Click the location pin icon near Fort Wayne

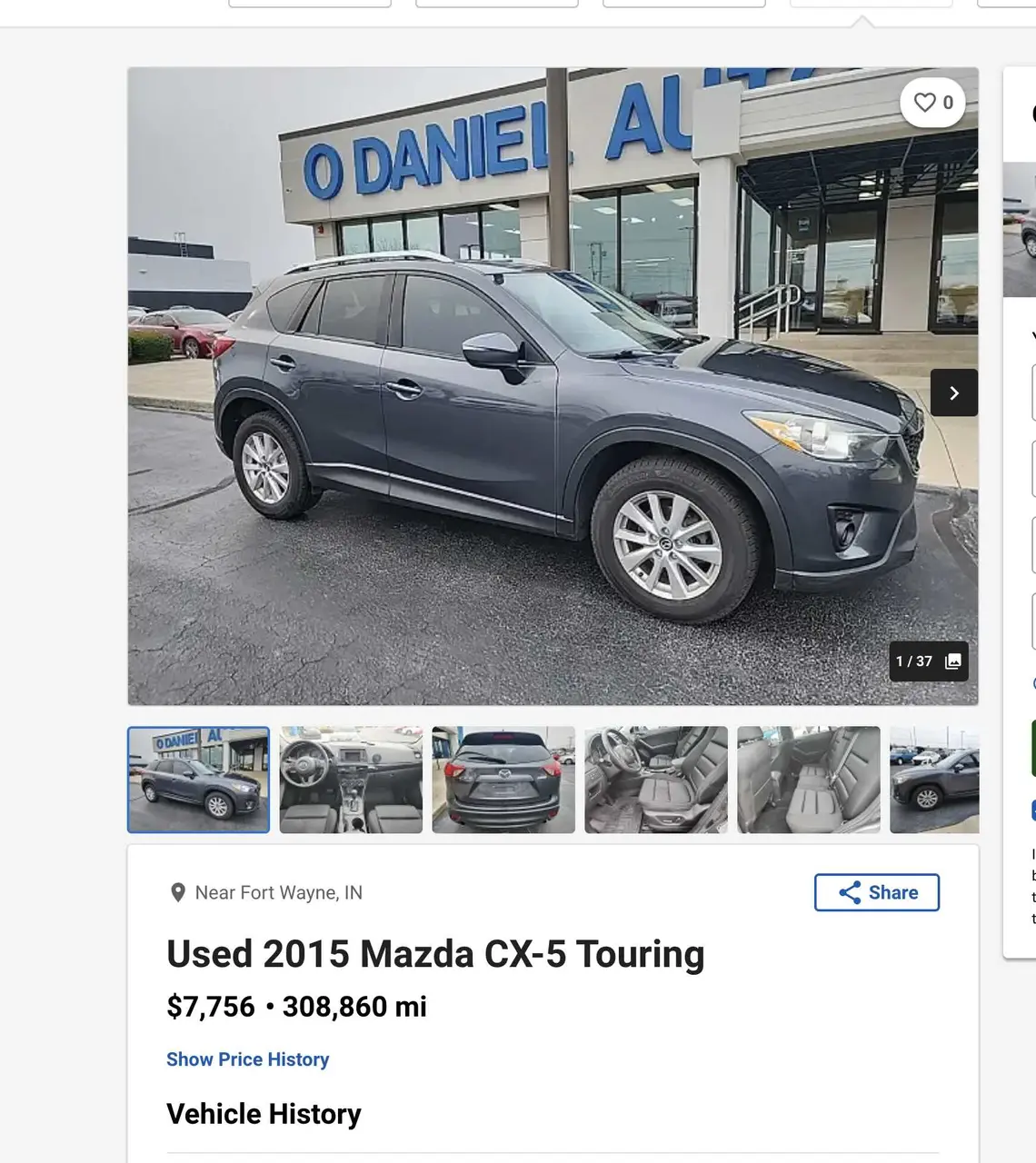coord(178,893)
